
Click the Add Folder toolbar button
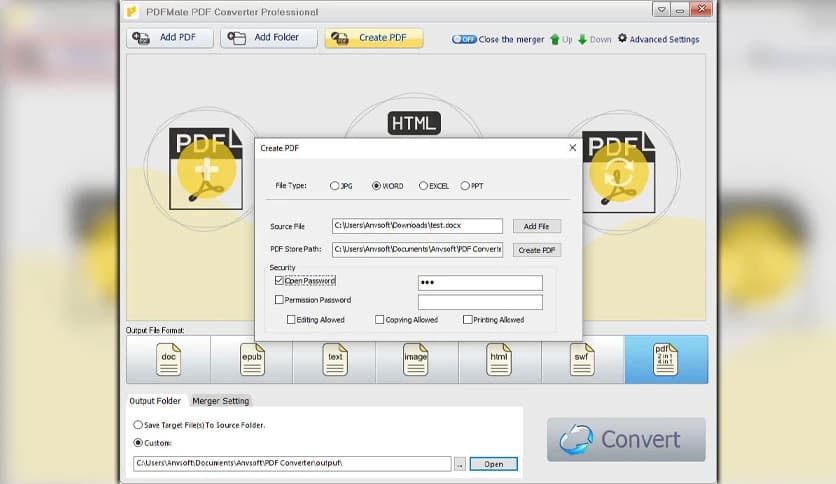point(269,38)
